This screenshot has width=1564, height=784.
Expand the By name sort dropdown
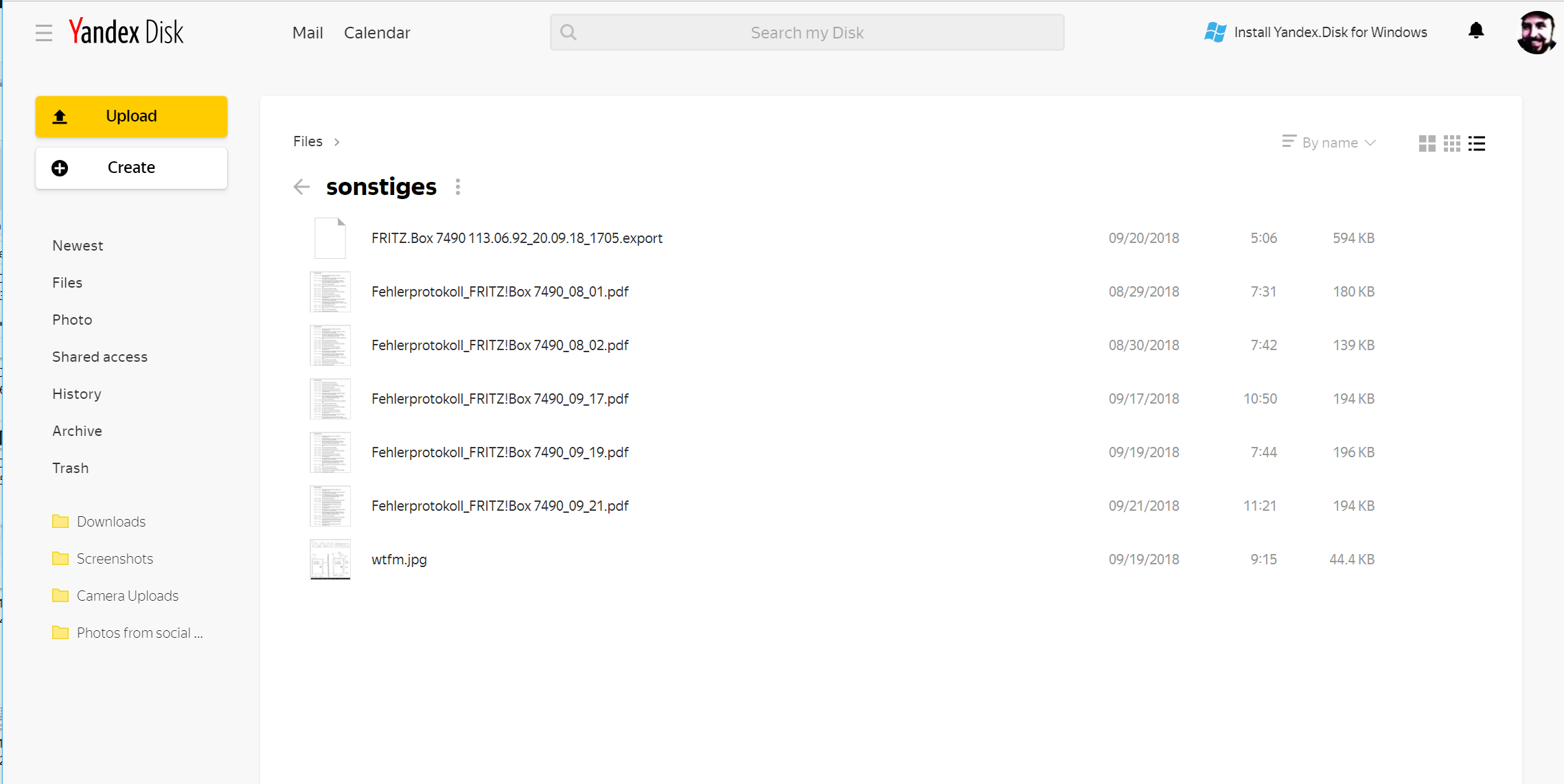[1330, 142]
